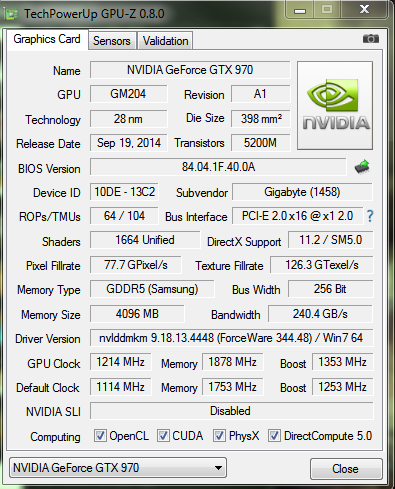Toggle the CUDA checkbox
The width and height of the screenshot is (395, 489).
(163, 435)
